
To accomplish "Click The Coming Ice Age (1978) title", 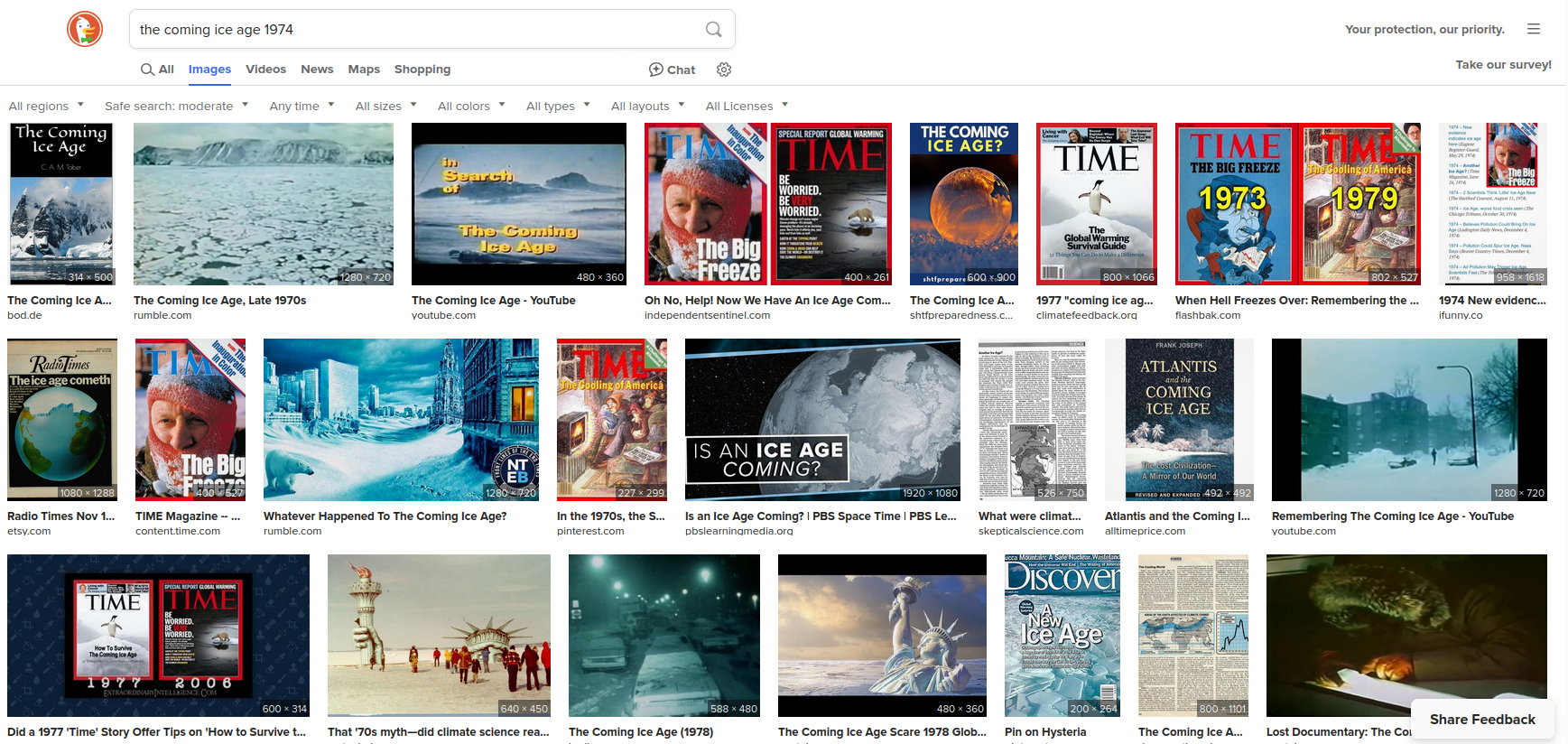I will [641, 732].
